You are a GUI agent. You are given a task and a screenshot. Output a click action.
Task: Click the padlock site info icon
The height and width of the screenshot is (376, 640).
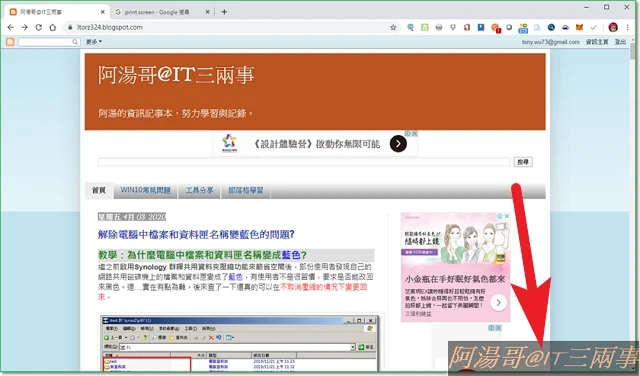[x=70, y=27]
